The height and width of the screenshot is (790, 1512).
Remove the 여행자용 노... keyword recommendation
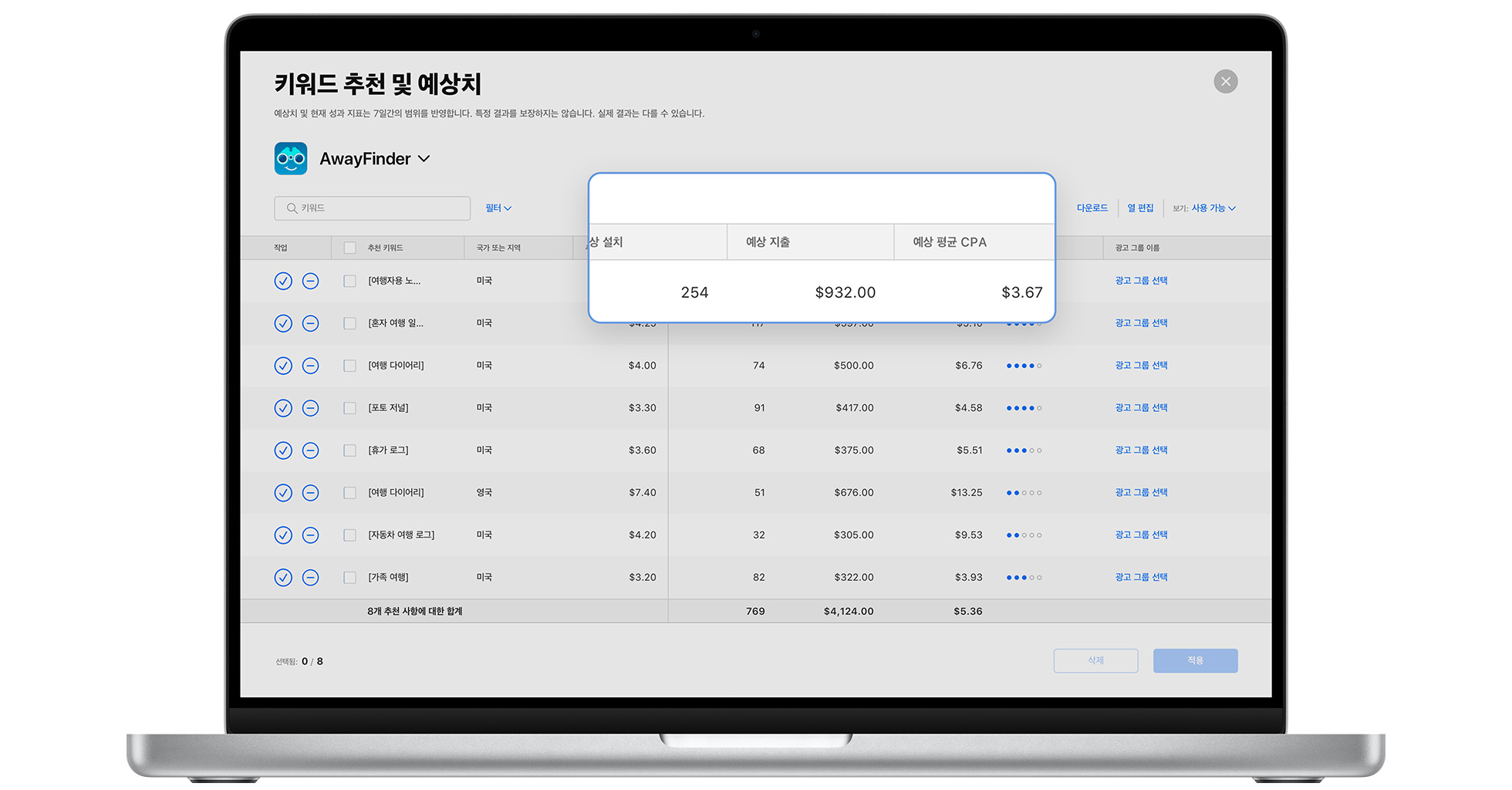coord(310,281)
